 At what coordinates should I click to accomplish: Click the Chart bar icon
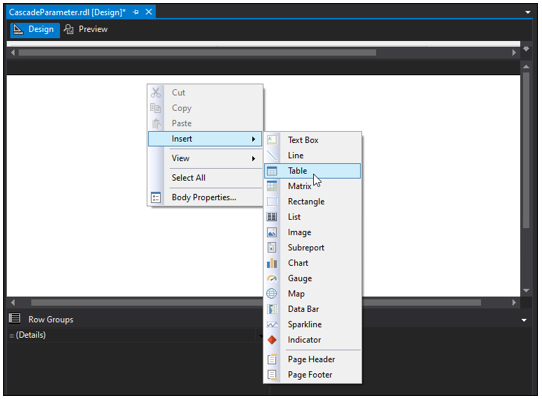click(272, 263)
